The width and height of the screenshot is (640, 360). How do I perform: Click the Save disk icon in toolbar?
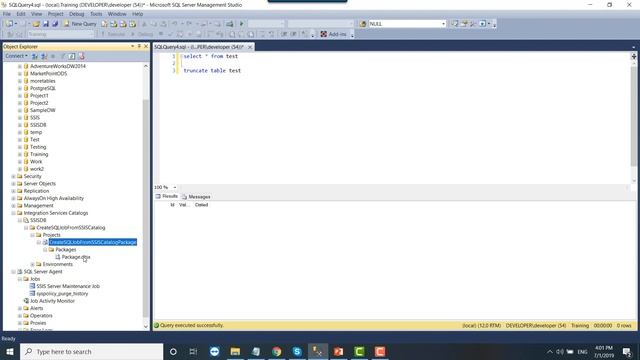pyautogui.click(x=46, y=24)
